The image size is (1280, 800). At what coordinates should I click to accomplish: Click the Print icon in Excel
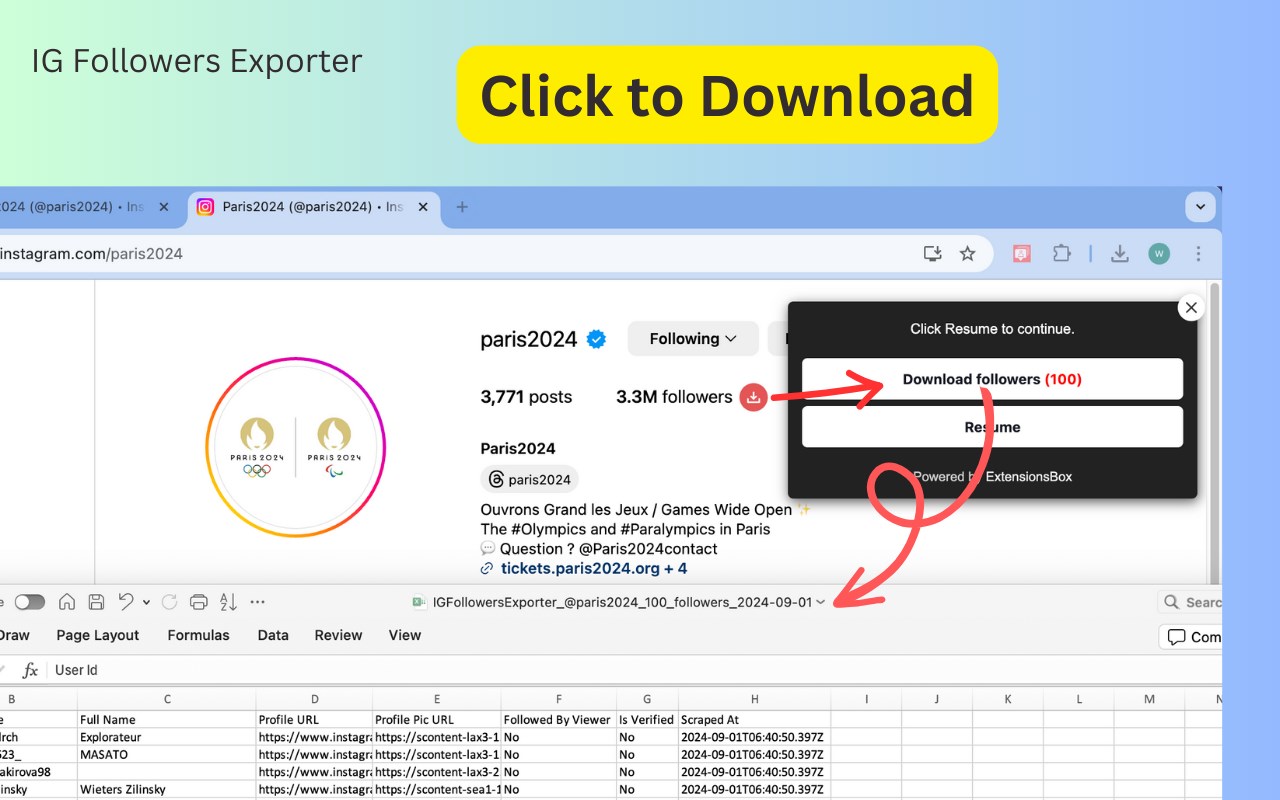(199, 602)
